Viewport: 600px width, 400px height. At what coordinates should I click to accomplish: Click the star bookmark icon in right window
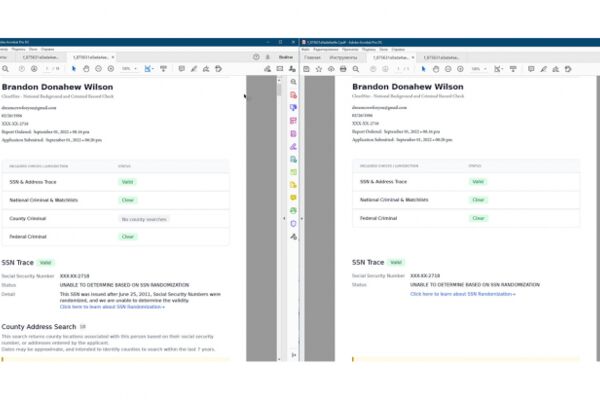point(319,69)
